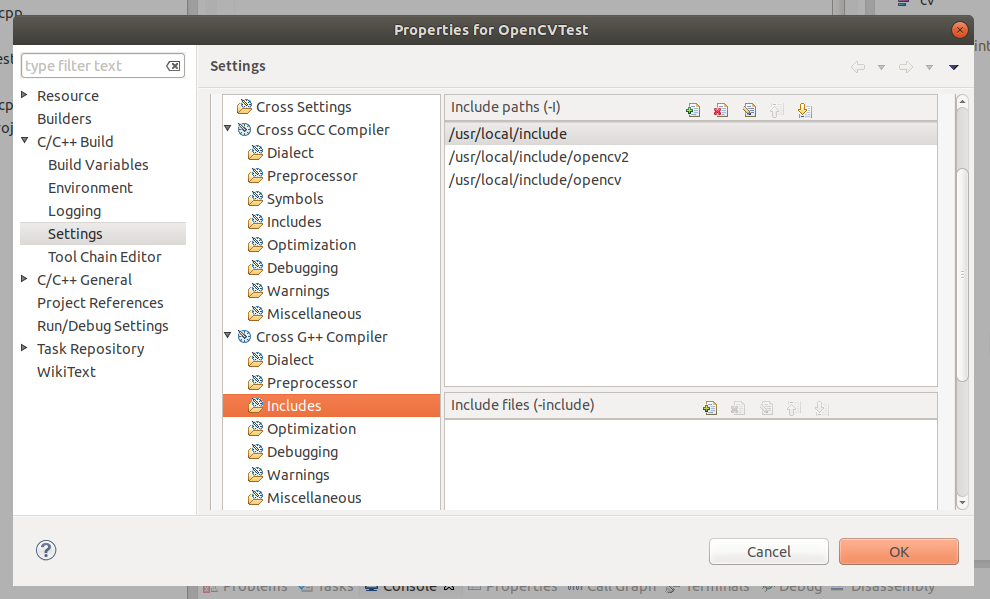The height and width of the screenshot is (599, 990).
Task: Collapse the C/C++ Build tree node
Action: 24,141
